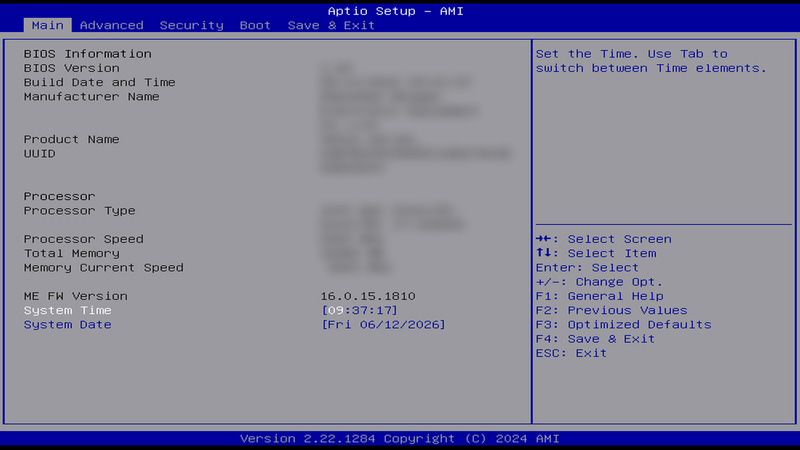Click the Version 2.22.1284 copyright footer
The image size is (800, 450).
pyautogui.click(x=399, y=439)
